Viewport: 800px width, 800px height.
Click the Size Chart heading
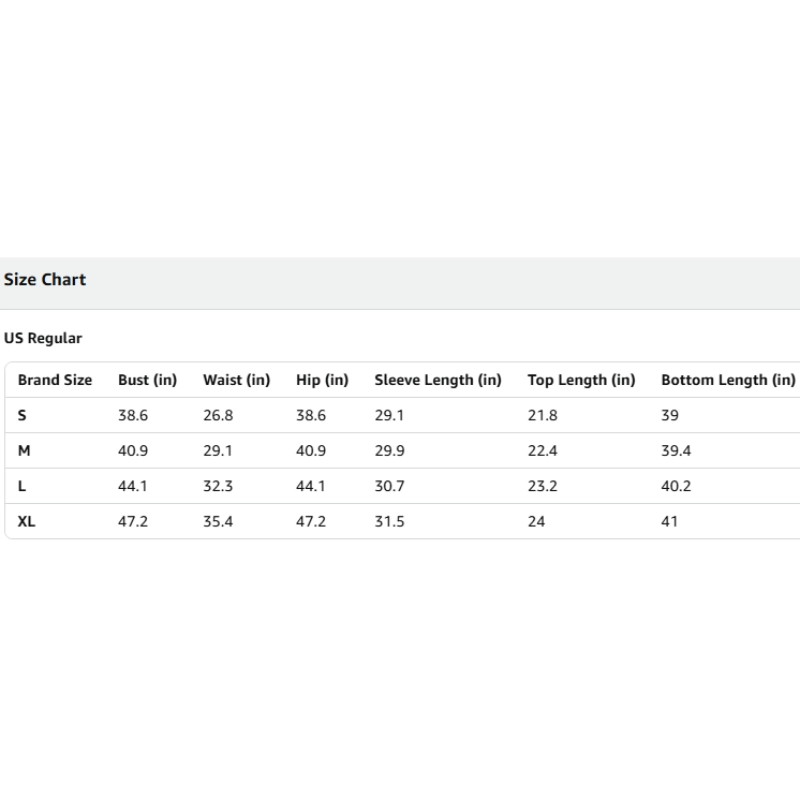click(x=45, y=280)
